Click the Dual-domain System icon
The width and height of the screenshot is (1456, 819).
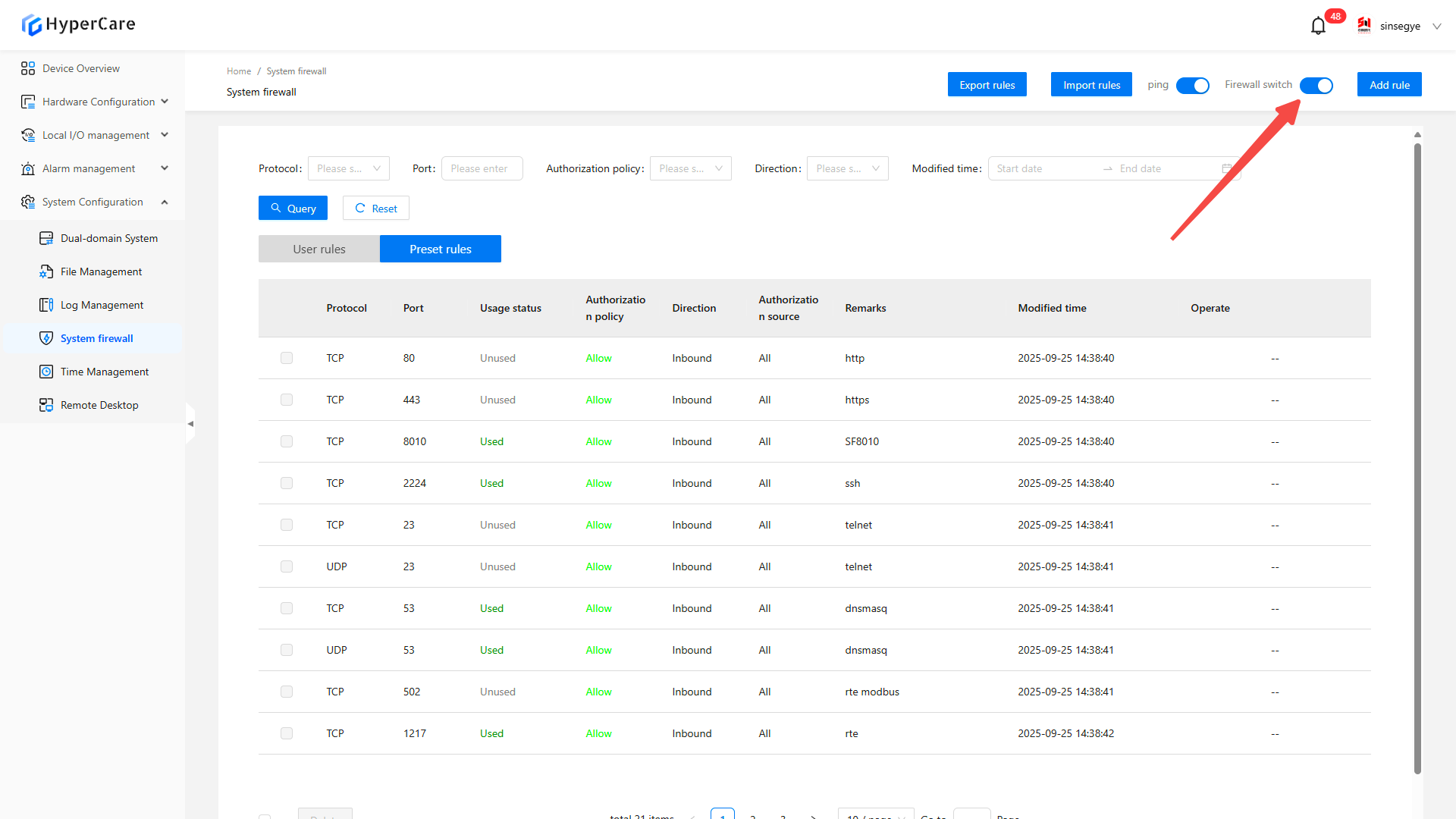46,238
